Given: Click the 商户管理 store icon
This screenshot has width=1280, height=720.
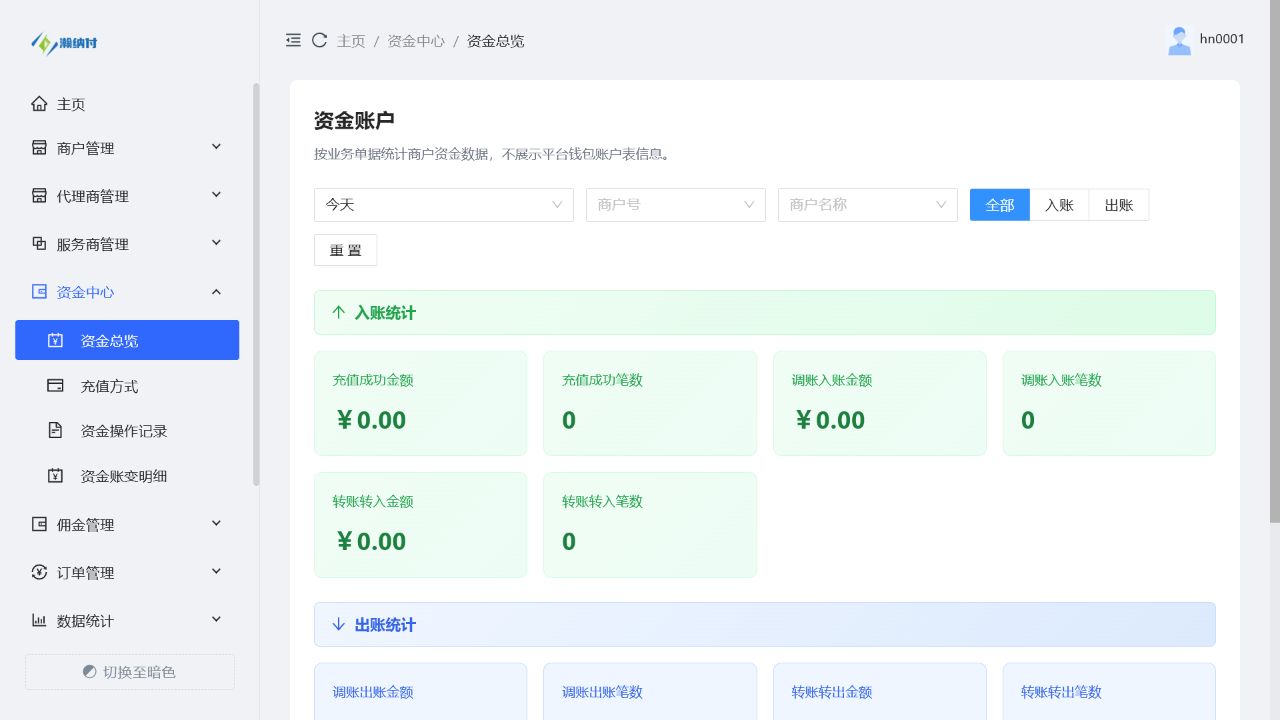Looking at the screenshot, I should click(39, 148).
